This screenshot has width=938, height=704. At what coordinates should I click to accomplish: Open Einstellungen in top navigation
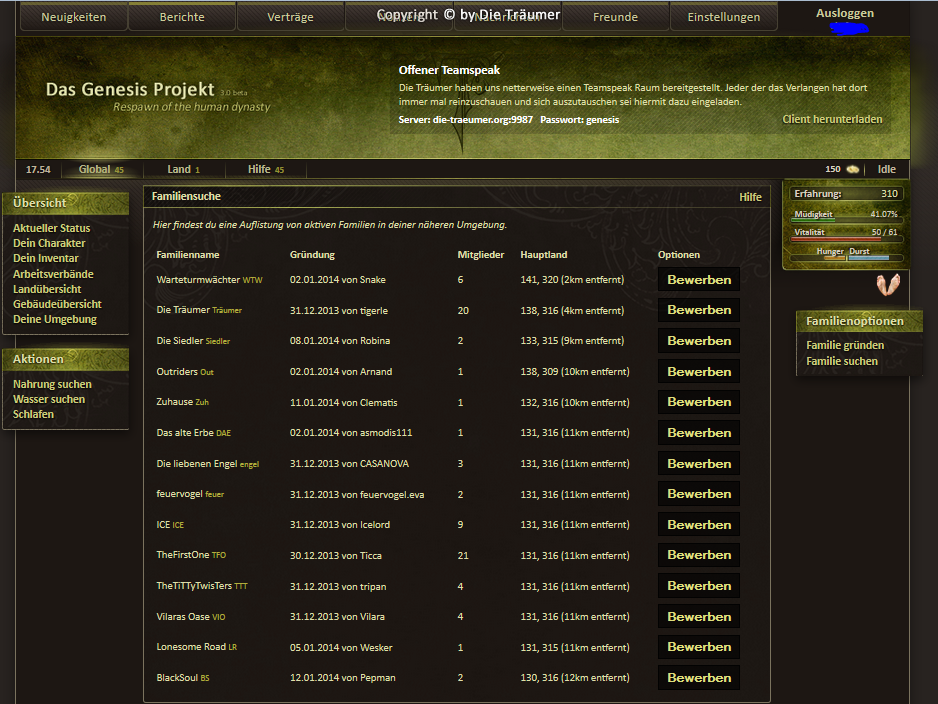(723, 17)
